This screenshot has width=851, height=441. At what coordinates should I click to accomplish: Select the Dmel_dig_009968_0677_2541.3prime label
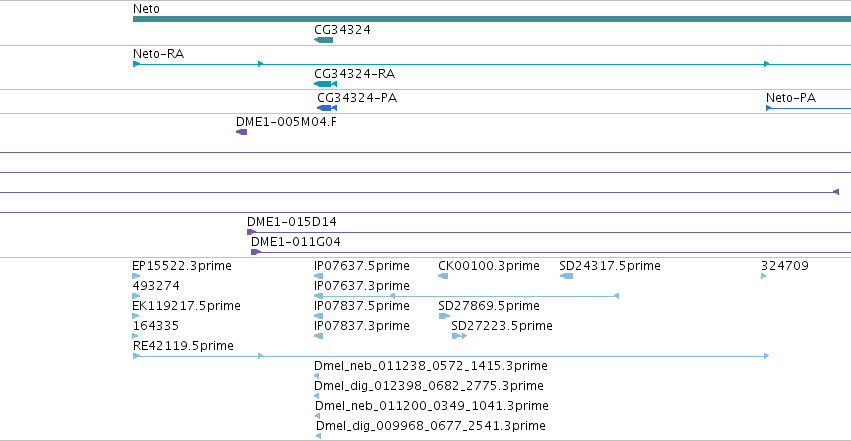tap(430, 426)
